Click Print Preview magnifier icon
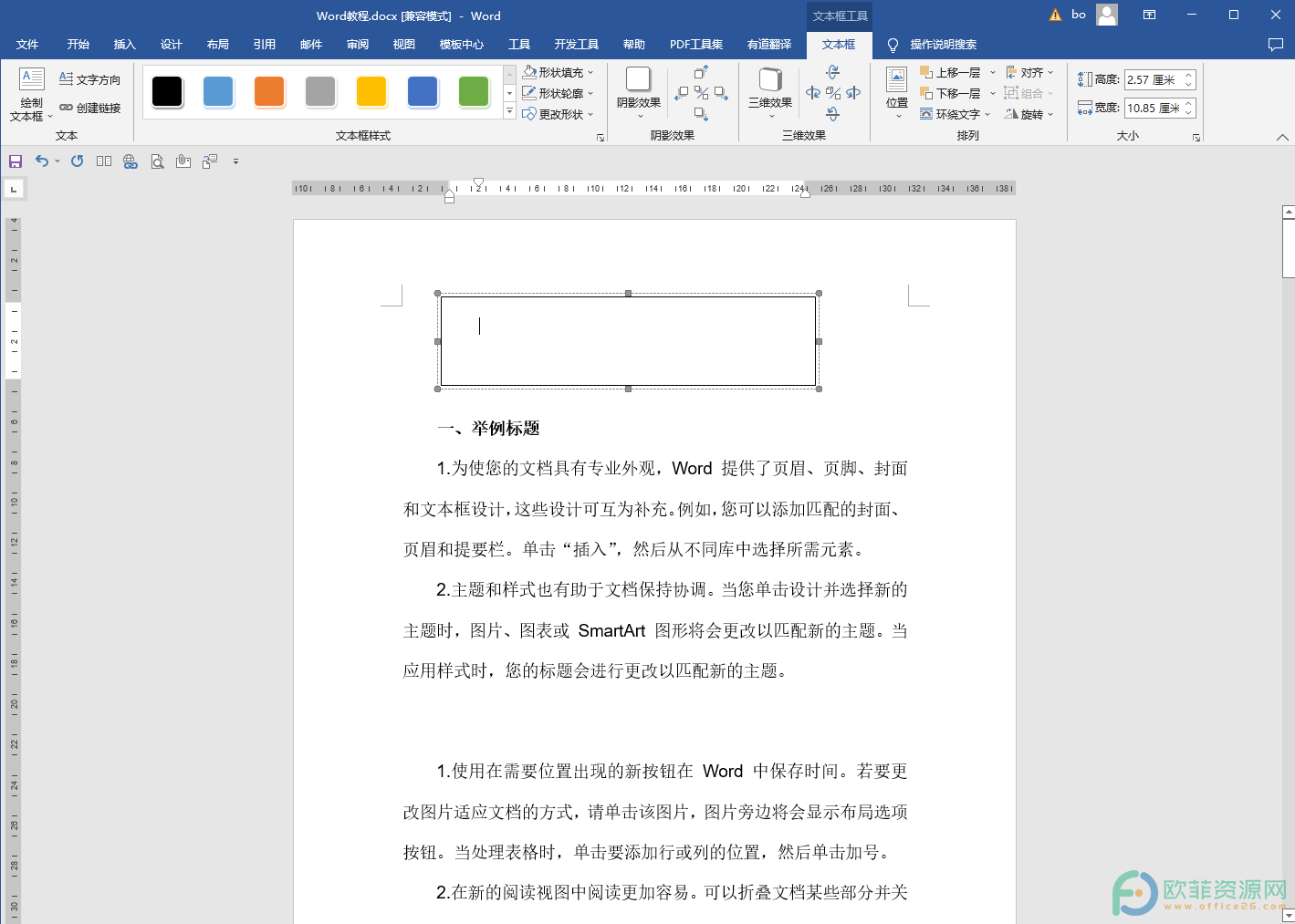 (x=157, y=161)
